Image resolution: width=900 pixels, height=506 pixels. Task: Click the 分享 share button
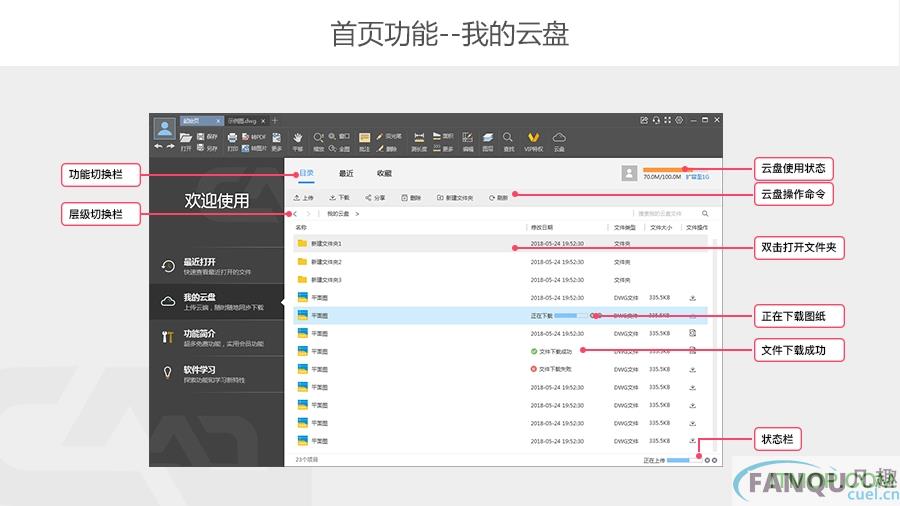pos(375,197)
